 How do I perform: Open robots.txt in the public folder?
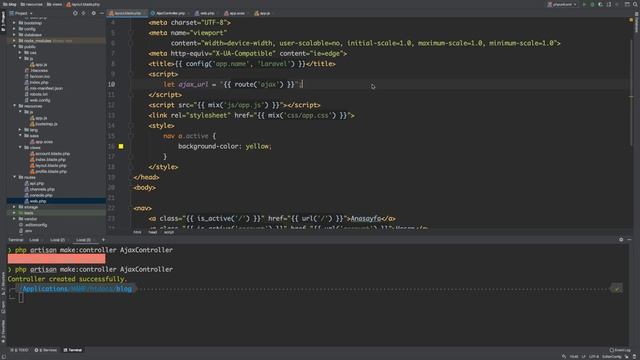coord(36,94)
